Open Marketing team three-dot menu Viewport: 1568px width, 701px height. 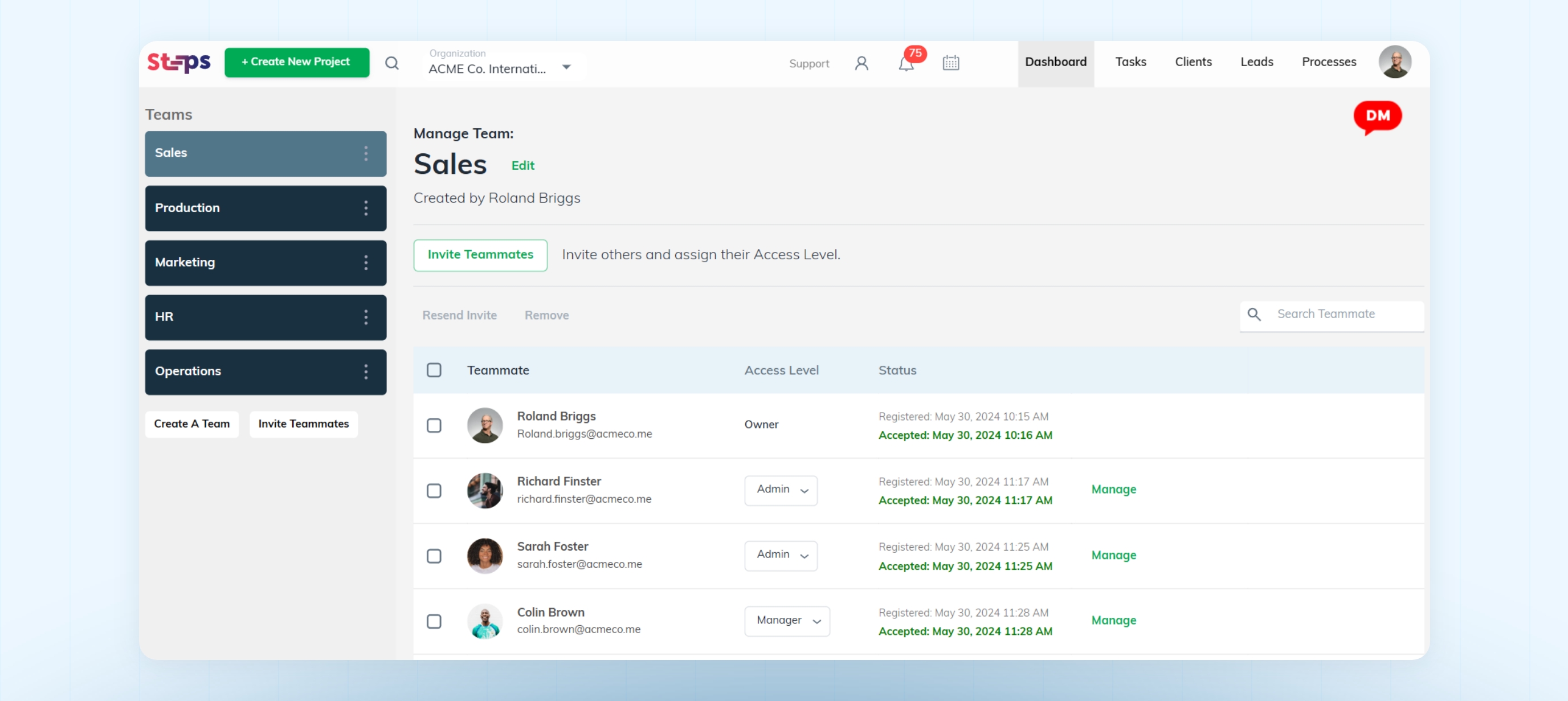coord(366,263)
